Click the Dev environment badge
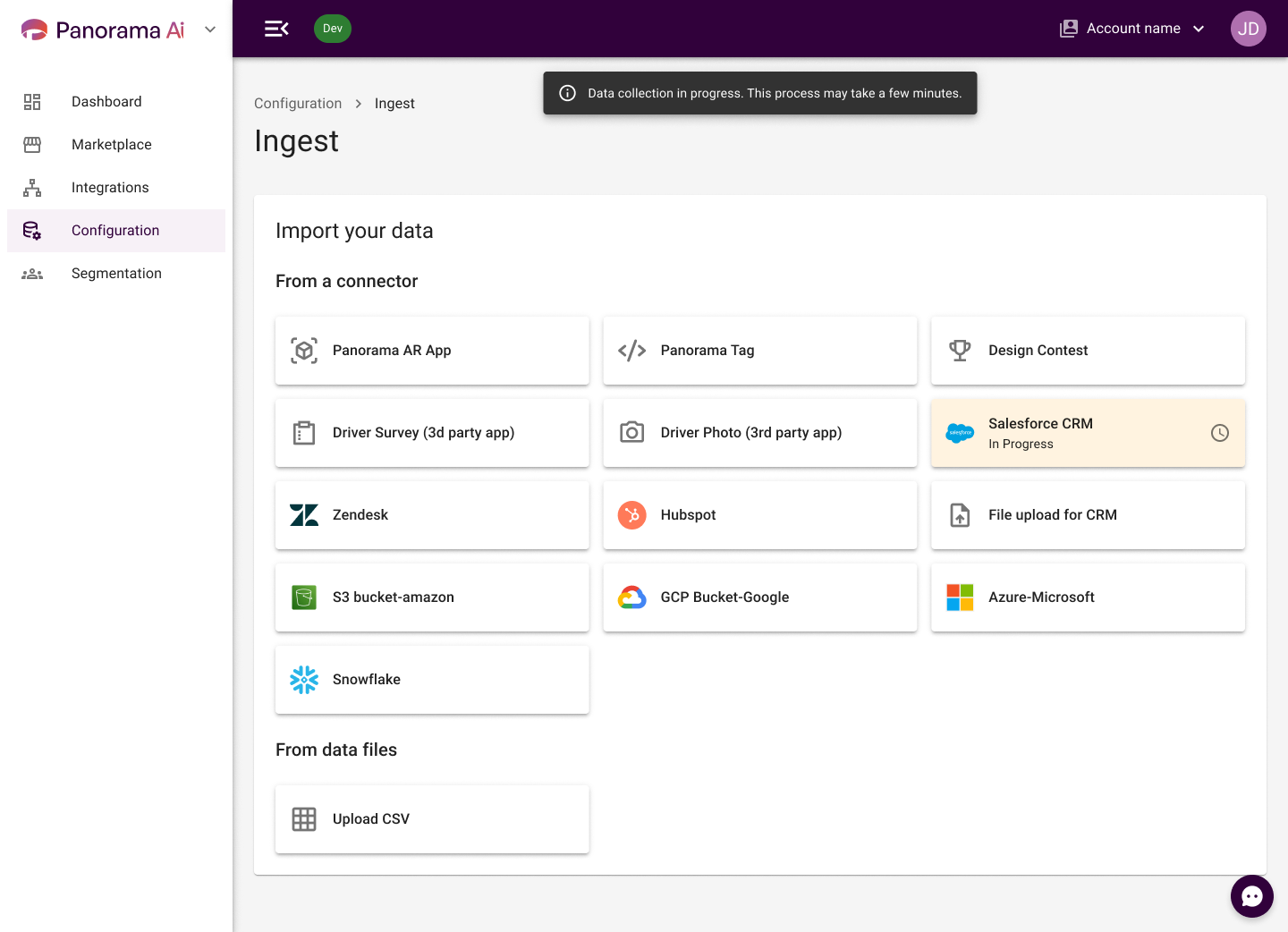The image size is (1288, 932). [333, 29]
